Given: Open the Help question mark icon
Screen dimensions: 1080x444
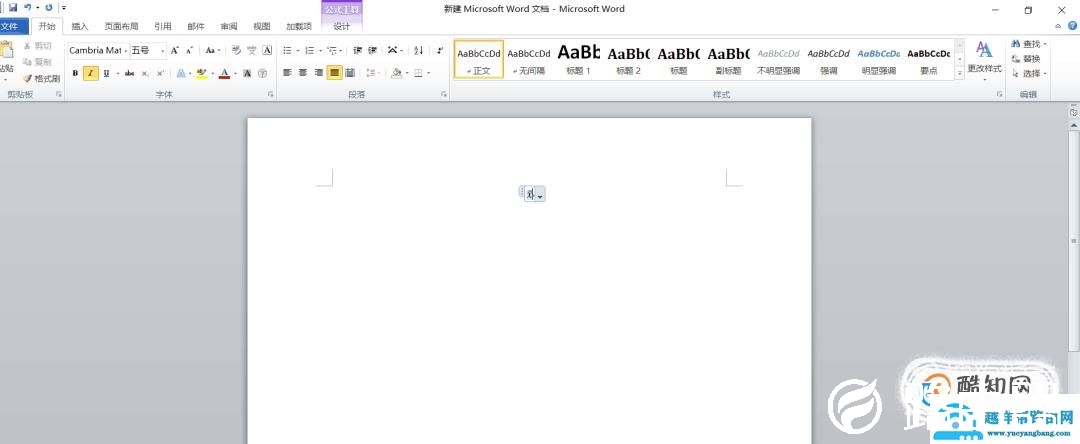Looking at the screenshot, I should [x=1071, y=27].
